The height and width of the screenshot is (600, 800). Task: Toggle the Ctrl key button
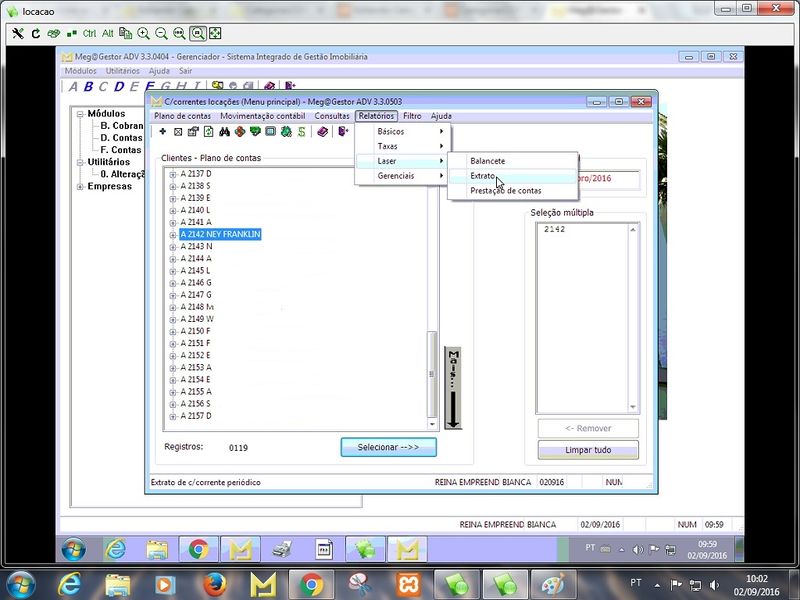coord(90,33)
